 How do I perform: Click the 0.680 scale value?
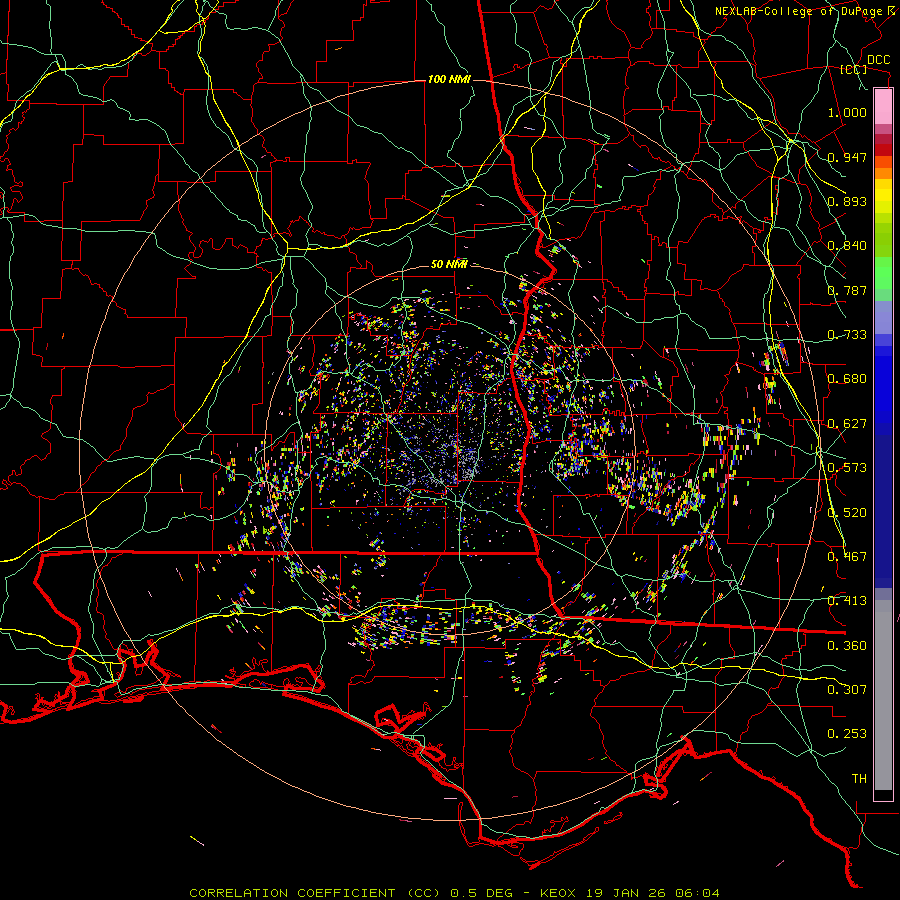tap(847, 379)
